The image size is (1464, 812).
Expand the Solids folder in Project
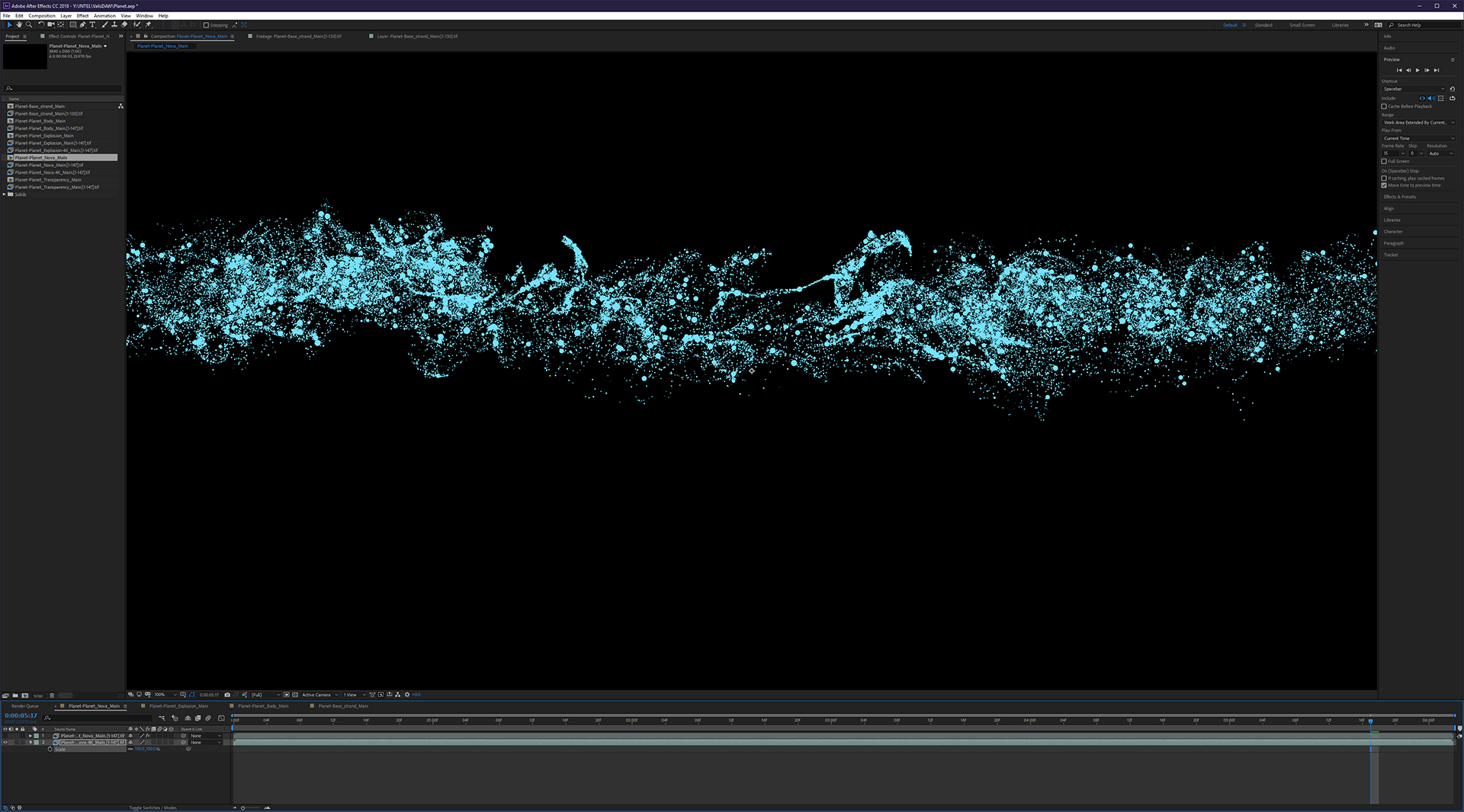coord(5,194)
